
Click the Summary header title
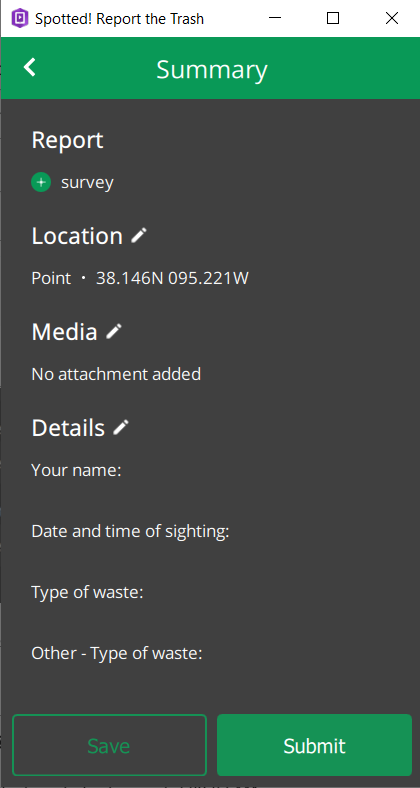[212, 69]
